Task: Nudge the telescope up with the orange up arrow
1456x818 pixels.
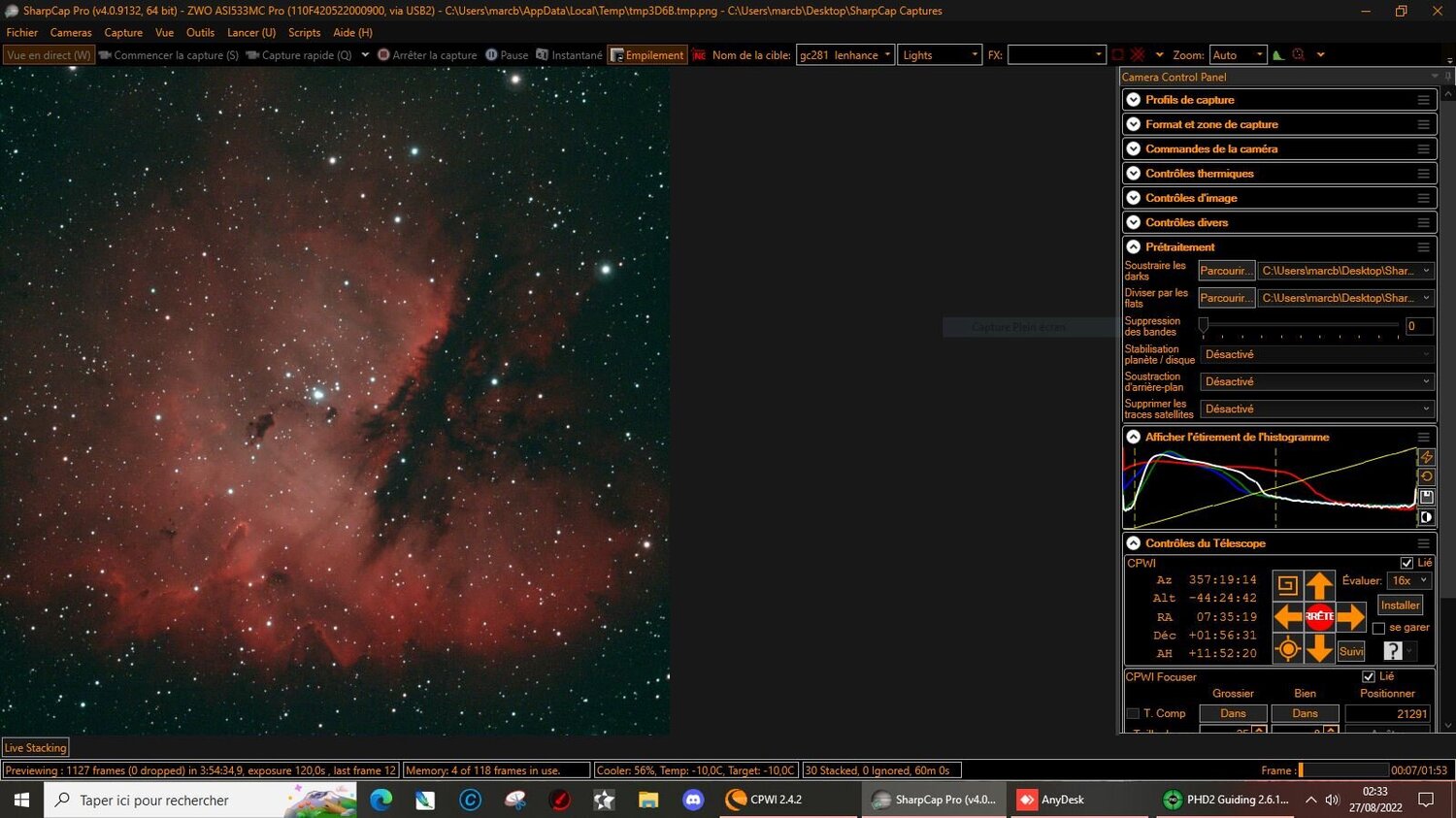Action: [1319, 583]
